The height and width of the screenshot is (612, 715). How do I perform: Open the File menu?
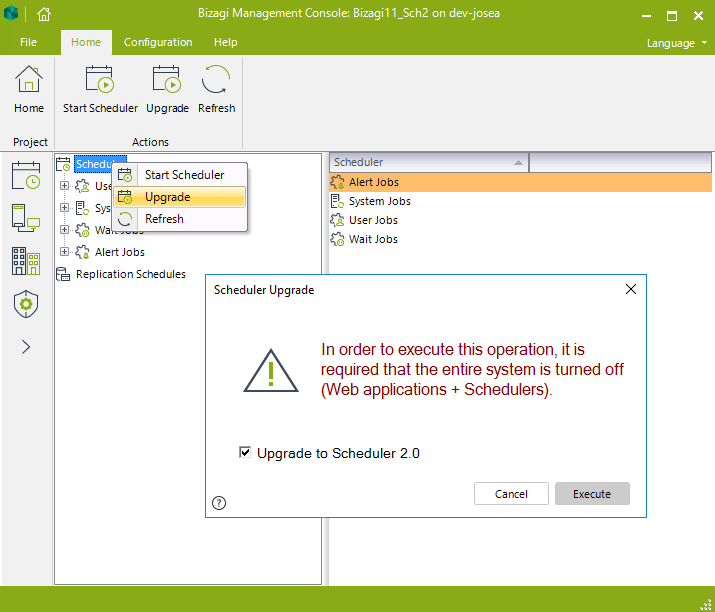pyautogui.click(x=28, y=42)
